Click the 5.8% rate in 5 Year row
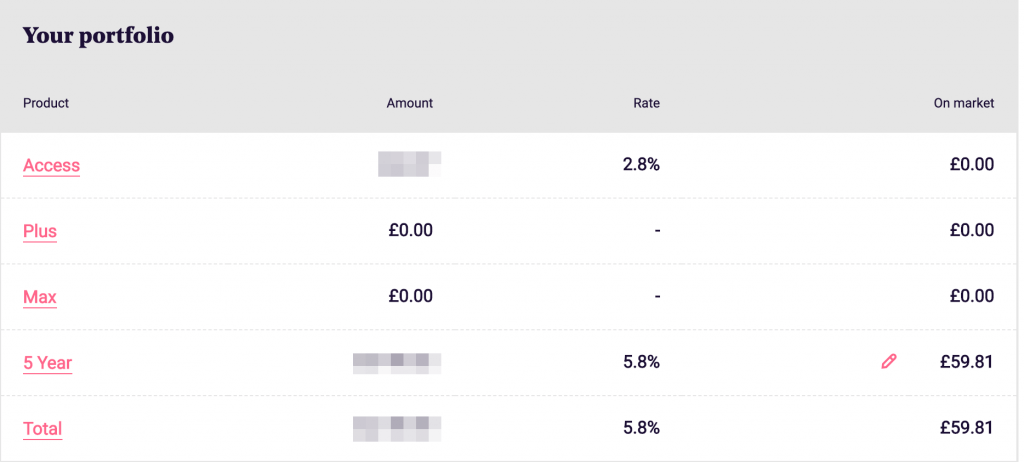Screen dimensions: 1024x462 coord(641,362)
